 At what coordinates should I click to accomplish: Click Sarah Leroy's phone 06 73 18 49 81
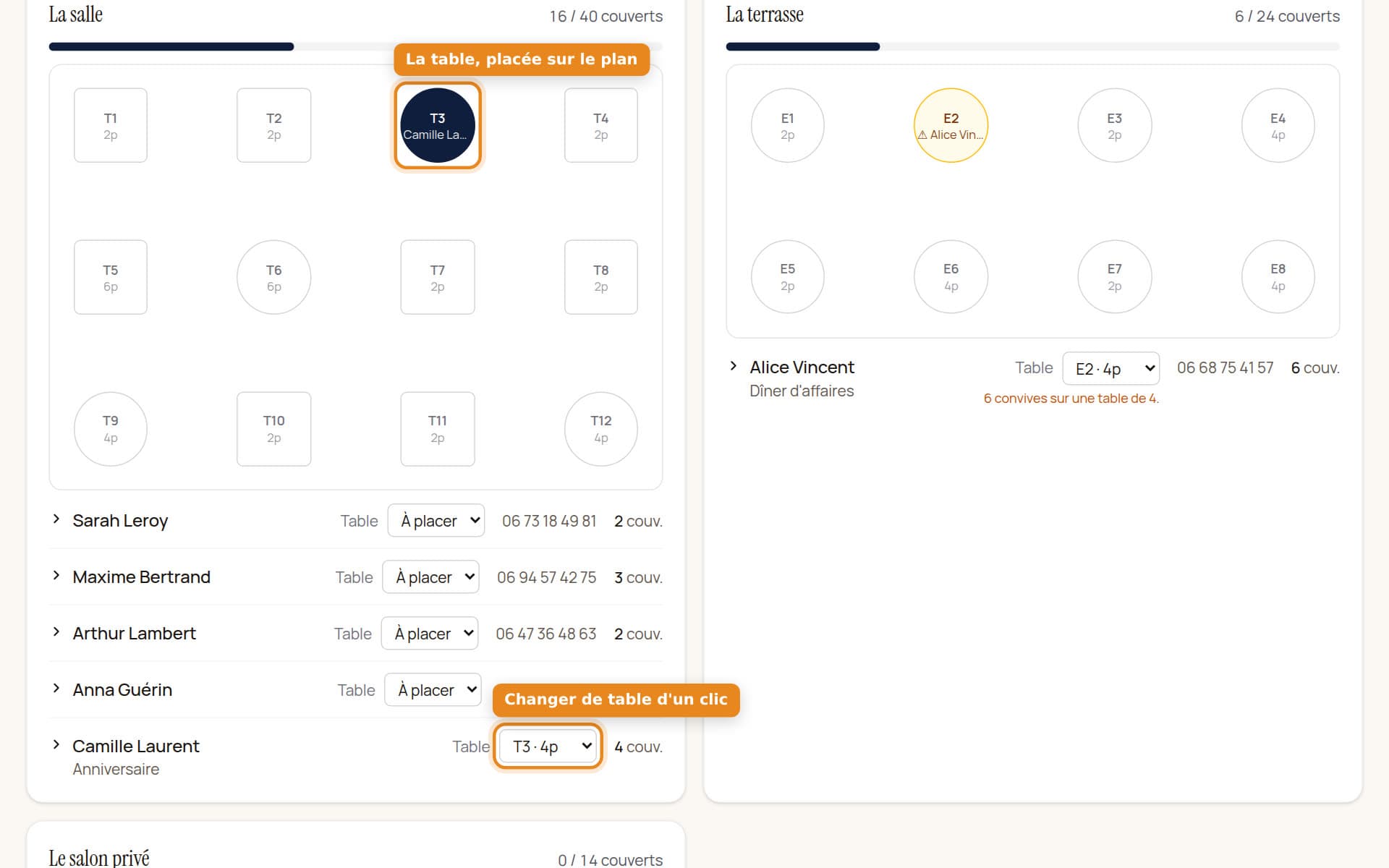click(549, 521)
